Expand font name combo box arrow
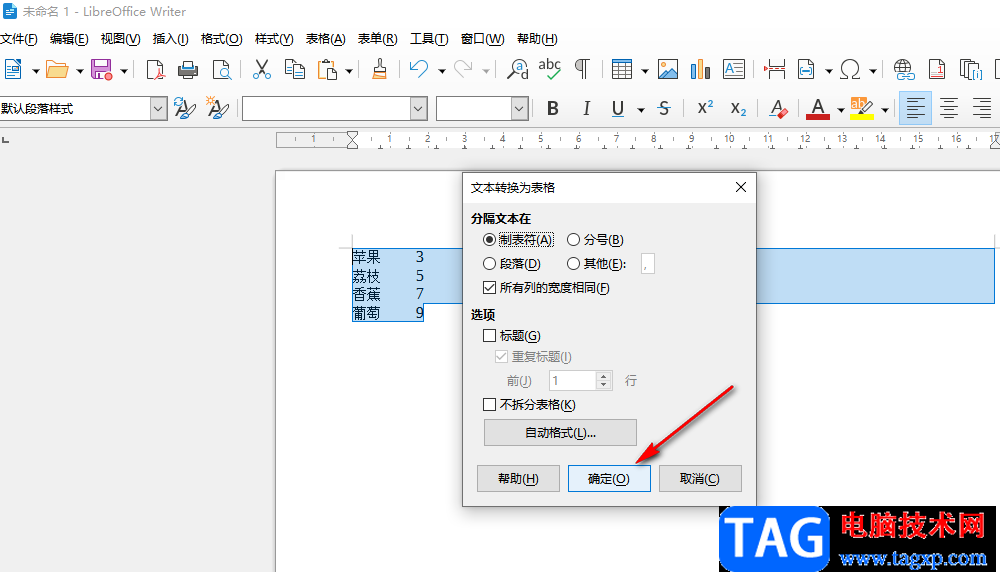 [x=418, y=109]
